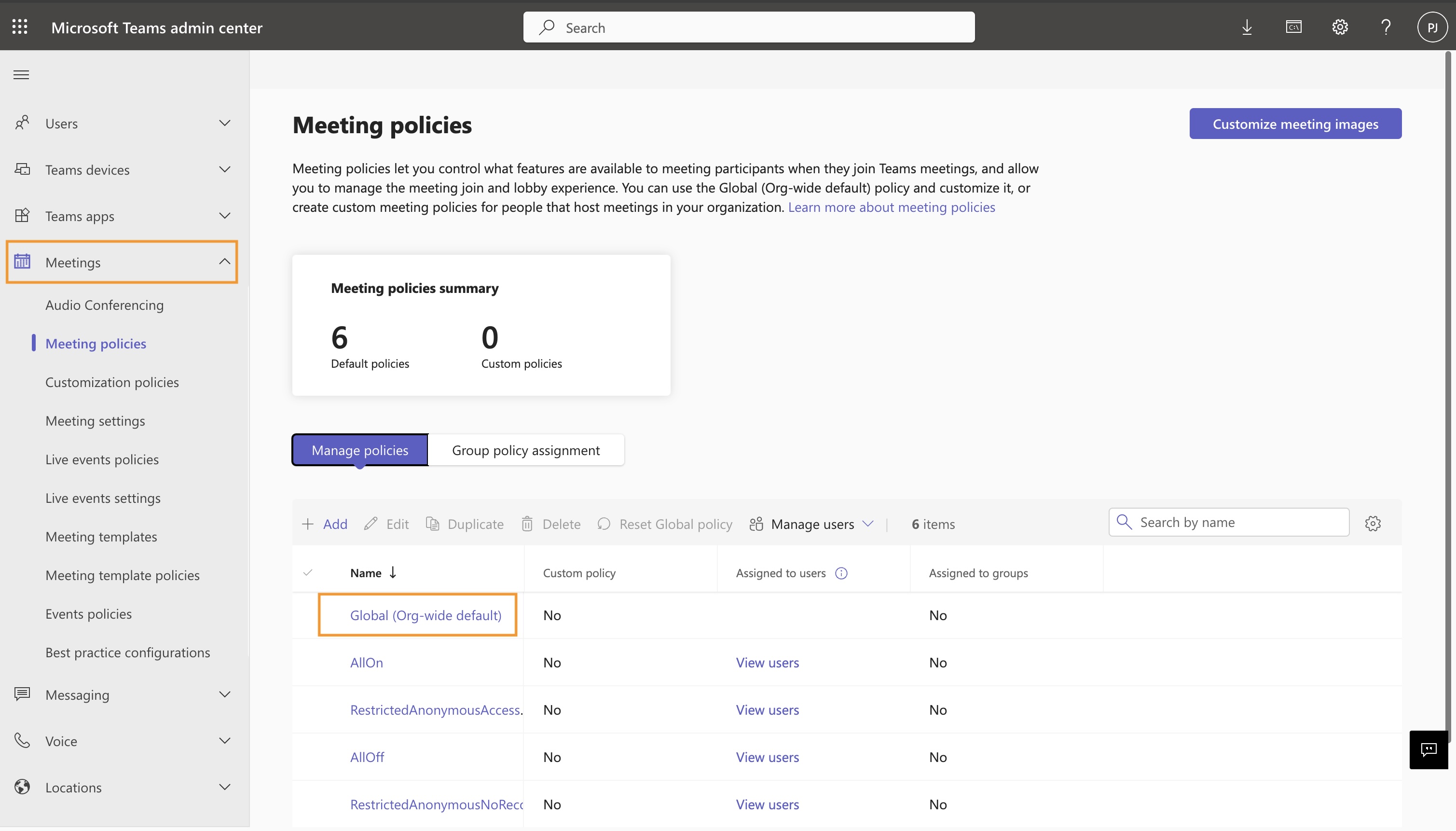Open the settings gear in header

click(1340, 27)
